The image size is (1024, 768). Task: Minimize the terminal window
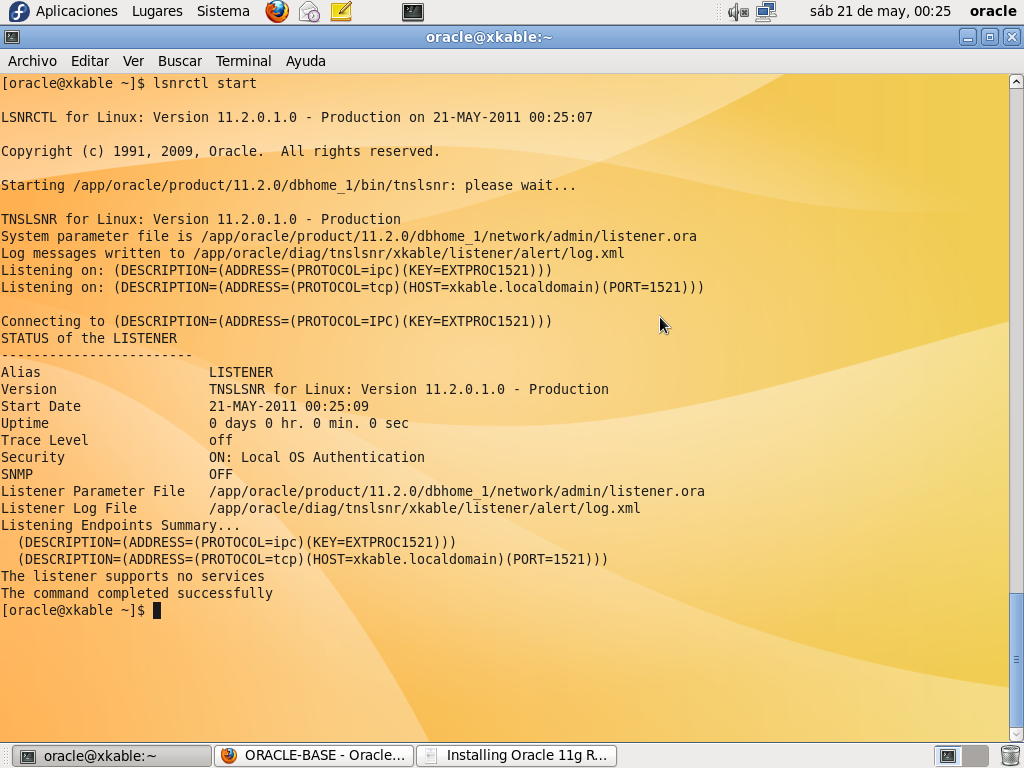(x=968, y=37)
